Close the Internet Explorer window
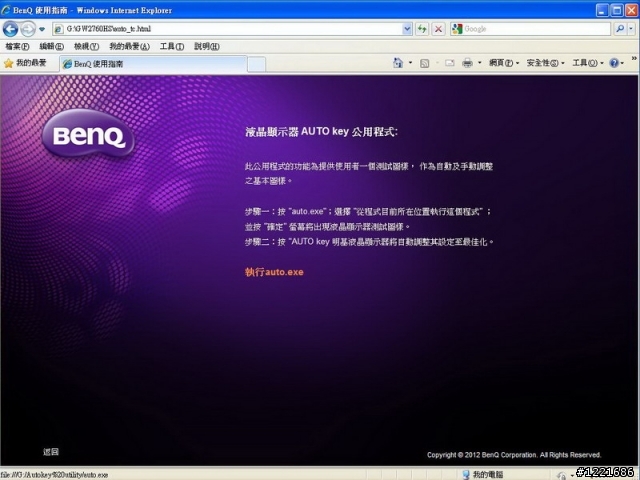This screenshot has height=480, width=640. point(631,10)
